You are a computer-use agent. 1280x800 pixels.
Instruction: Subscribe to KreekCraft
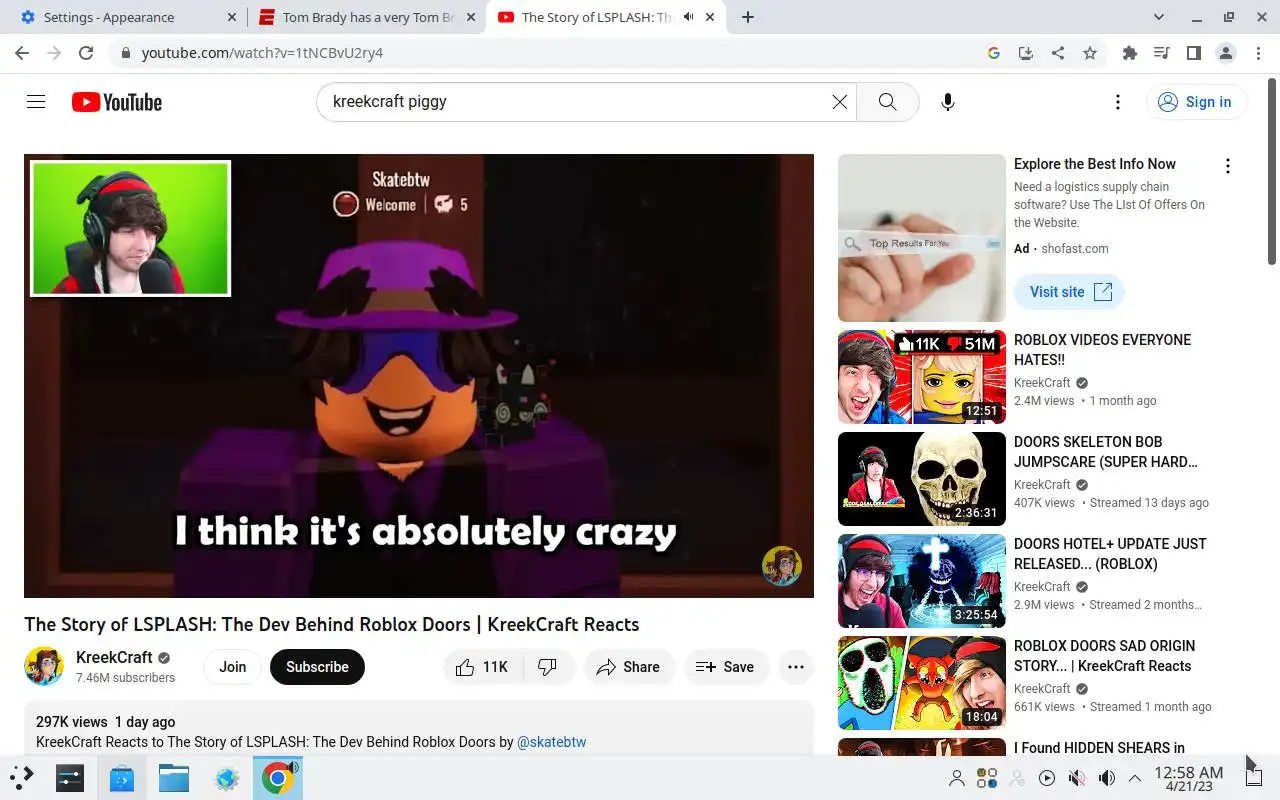[x=317, y=667]
